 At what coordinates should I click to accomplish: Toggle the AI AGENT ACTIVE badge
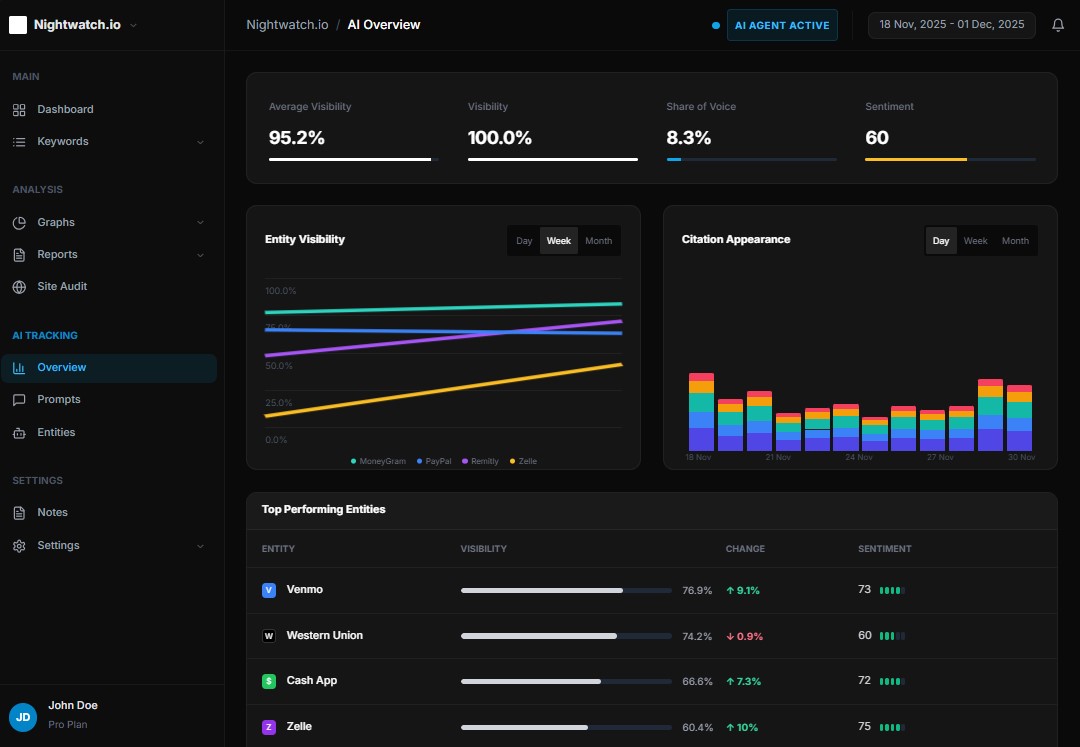782,24
